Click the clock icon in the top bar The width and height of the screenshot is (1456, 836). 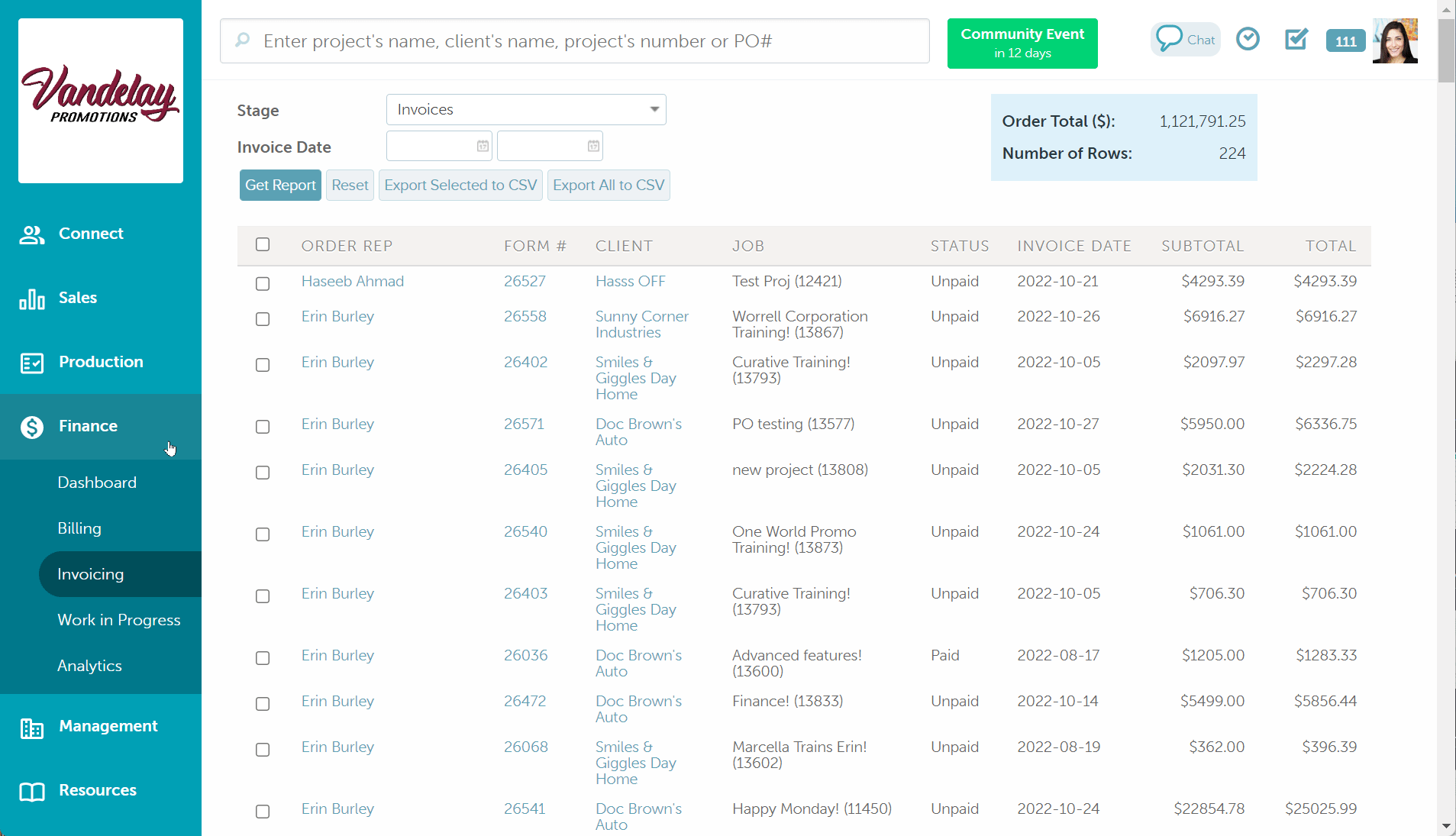[1248, 38]
